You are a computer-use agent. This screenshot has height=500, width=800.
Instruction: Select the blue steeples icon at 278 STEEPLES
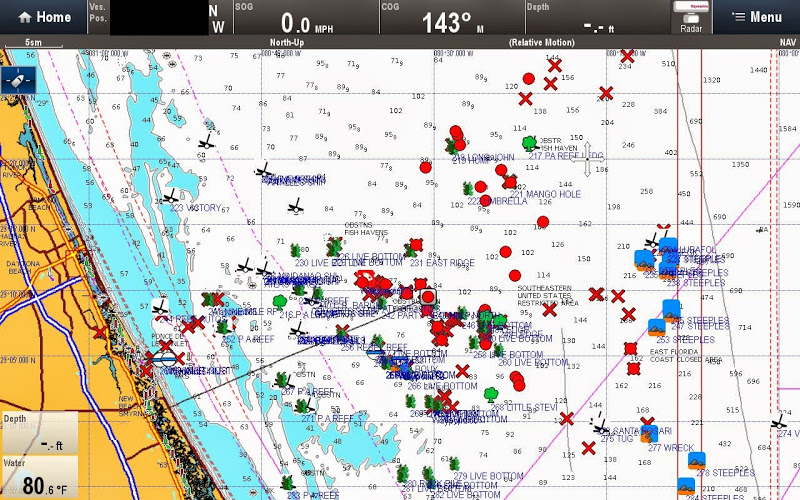tap(696, 461)
